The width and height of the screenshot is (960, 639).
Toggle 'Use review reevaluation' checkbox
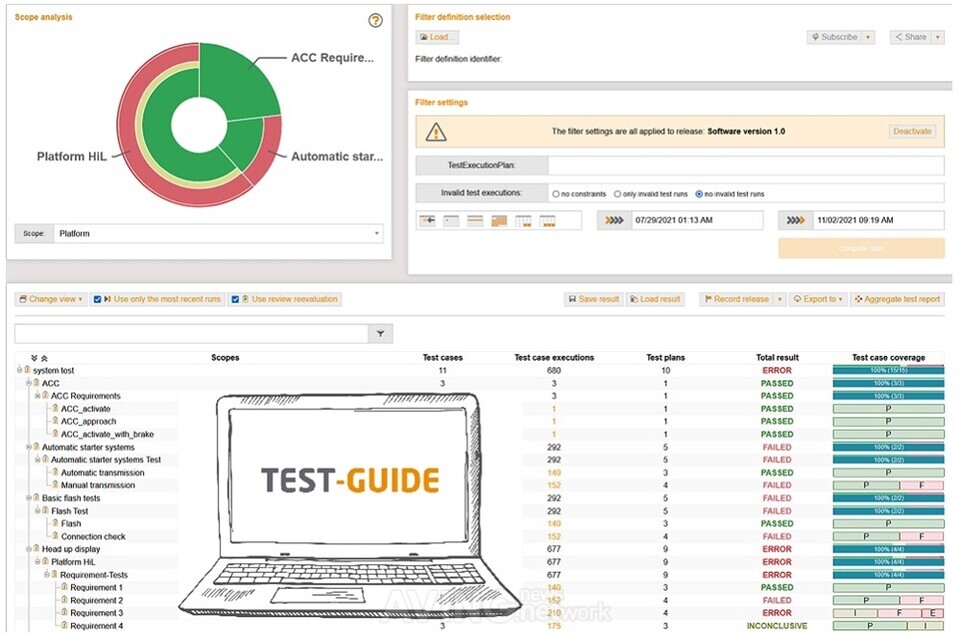[235, 299]
